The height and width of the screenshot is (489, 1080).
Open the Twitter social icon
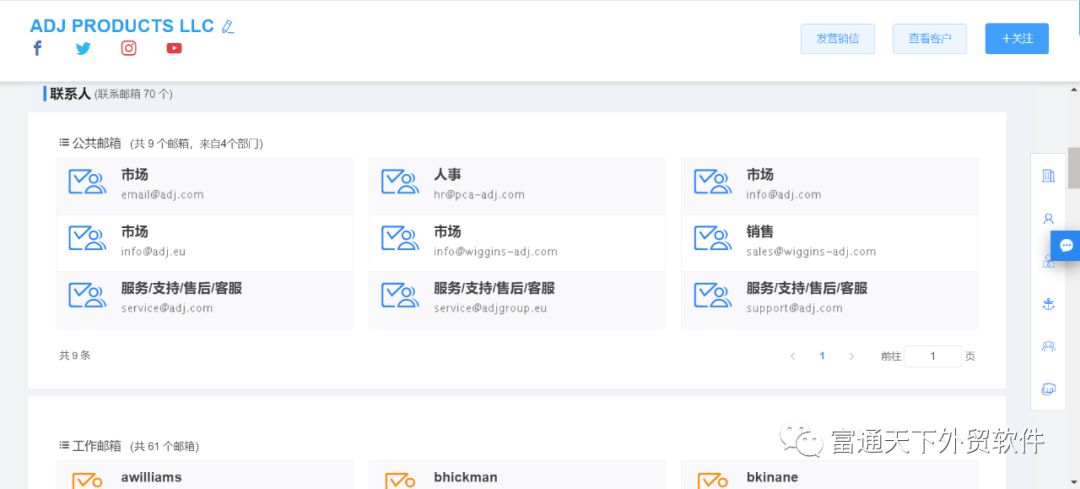coord(83,48)
